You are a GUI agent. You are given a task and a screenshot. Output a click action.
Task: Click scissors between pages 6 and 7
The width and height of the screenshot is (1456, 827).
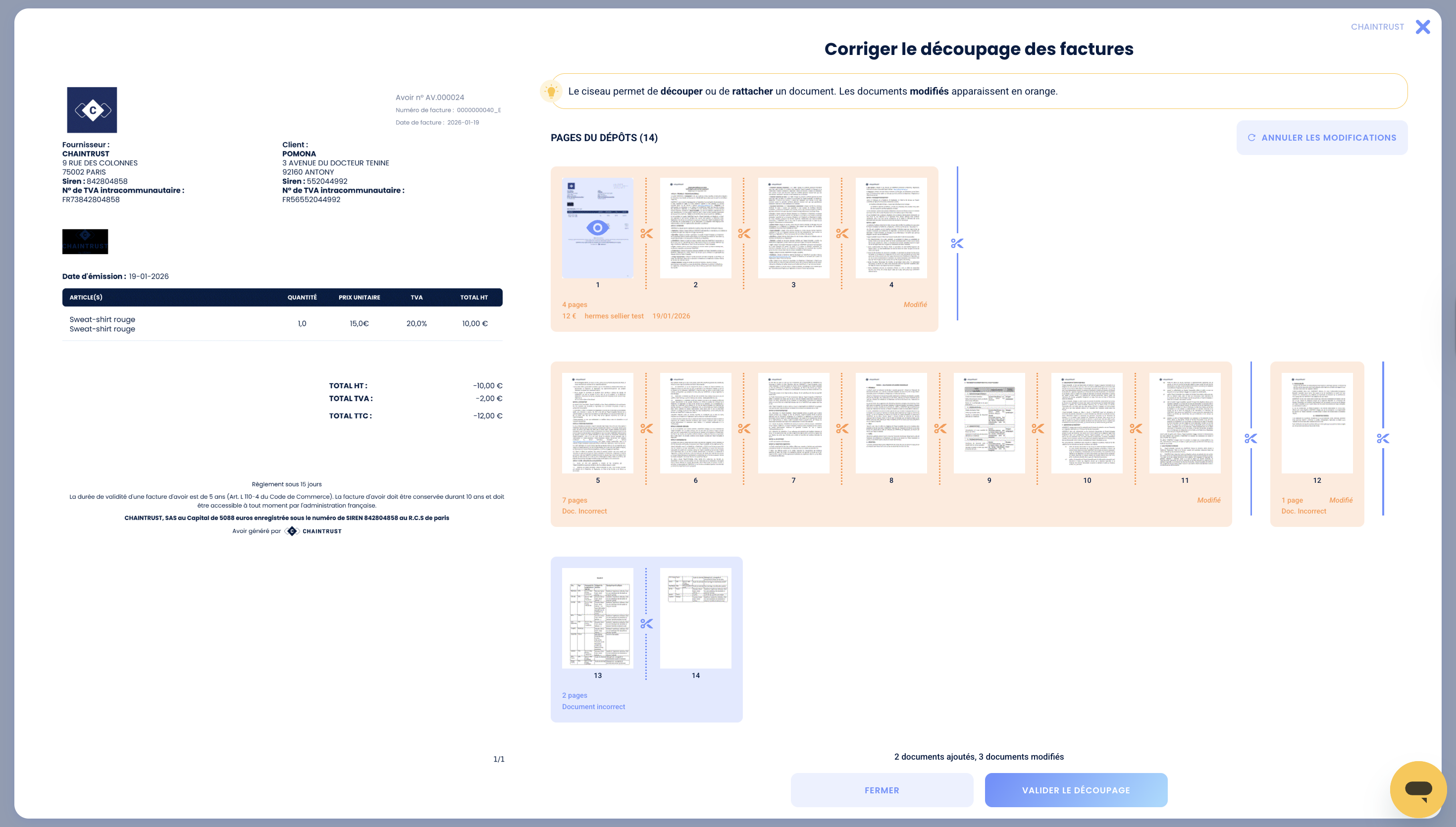click(x=744, y=429)
